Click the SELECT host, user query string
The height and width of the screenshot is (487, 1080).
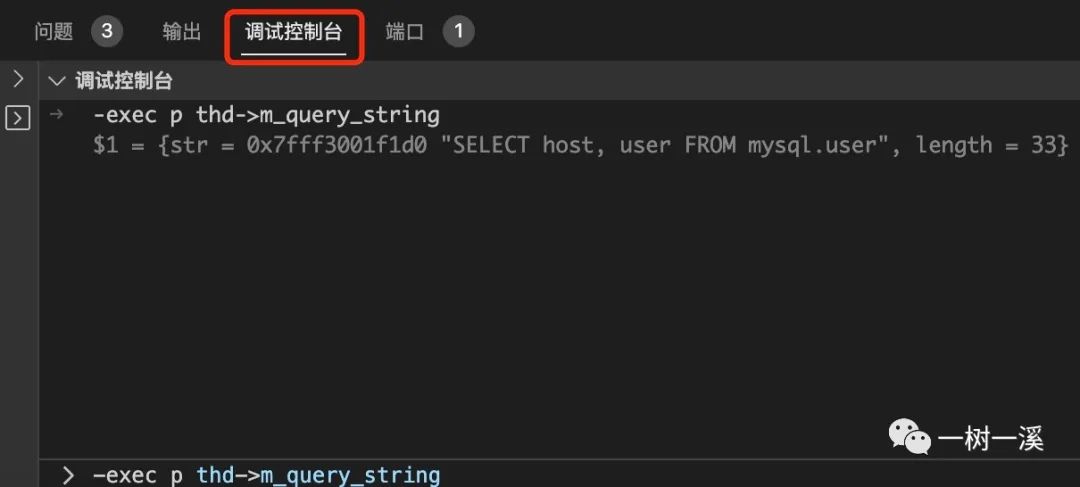pos(662,146)
